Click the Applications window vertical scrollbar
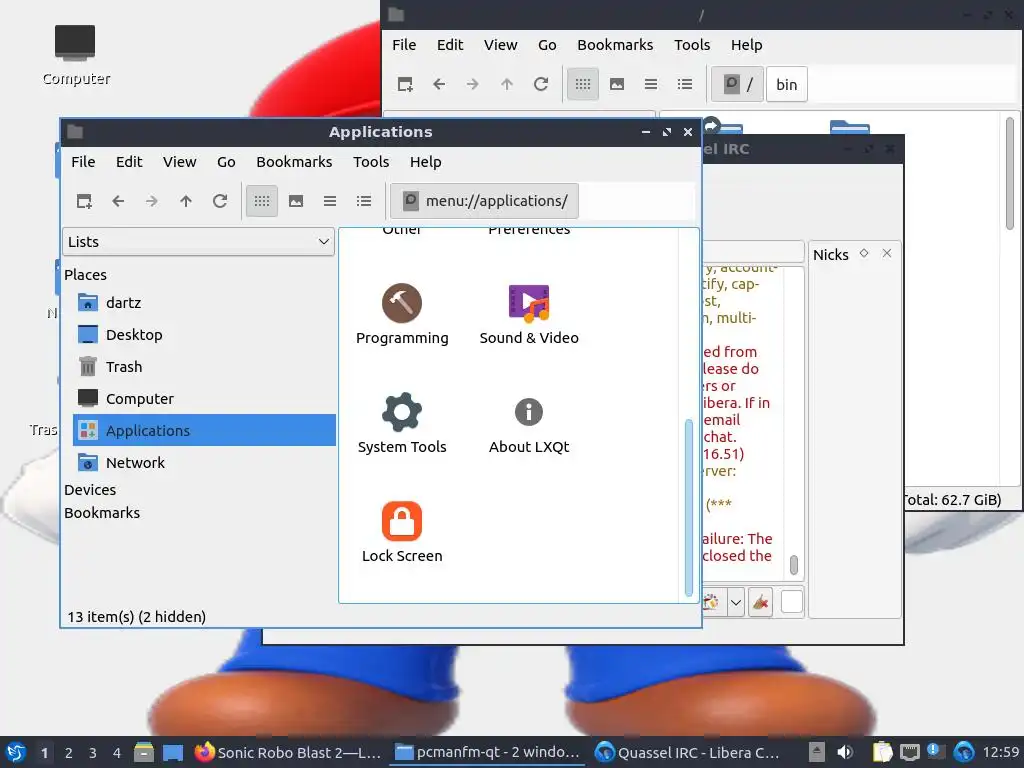The height and width of the screenshot is (768, 1024). click(688, 507)
